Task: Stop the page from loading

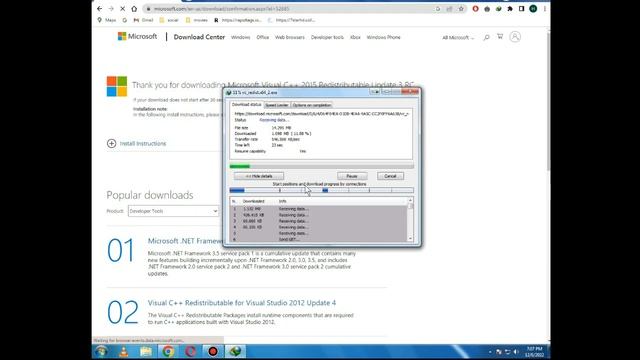Action: tap(122, 9)
